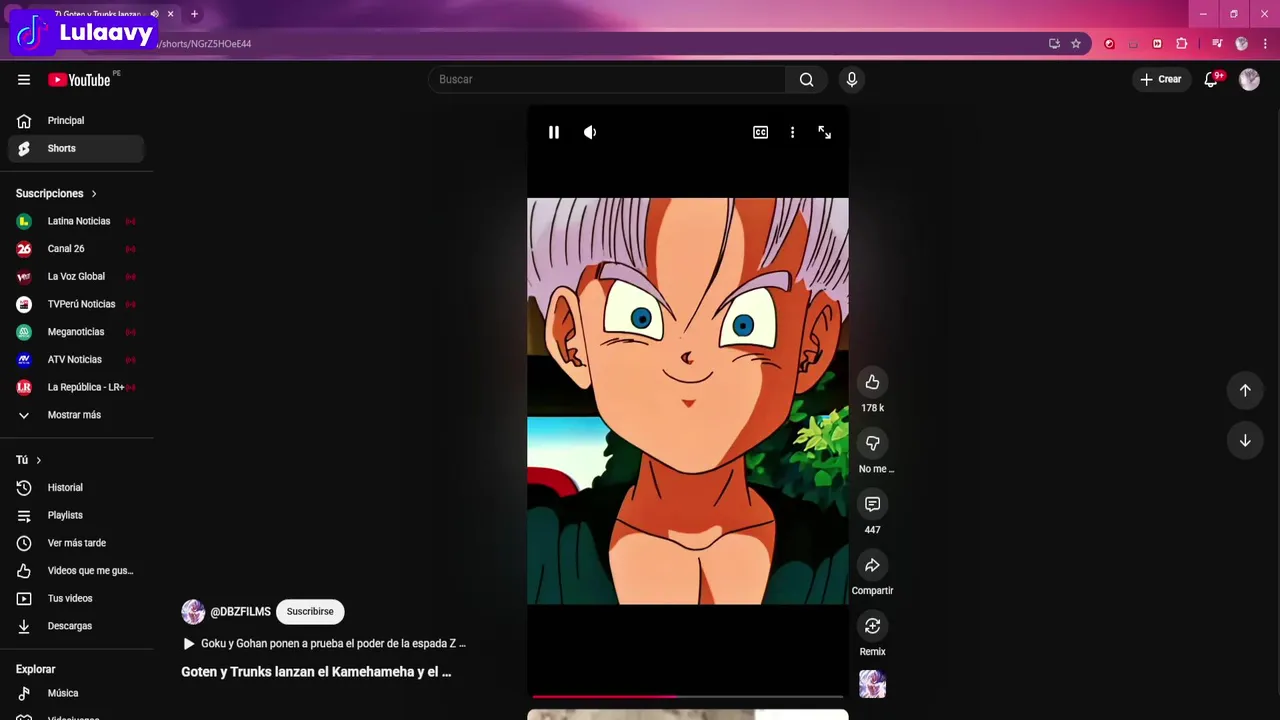Image resolution: width=1280 pixels, height=720 pixels.
Task: Open the Tú section
Action: [29, 460]
